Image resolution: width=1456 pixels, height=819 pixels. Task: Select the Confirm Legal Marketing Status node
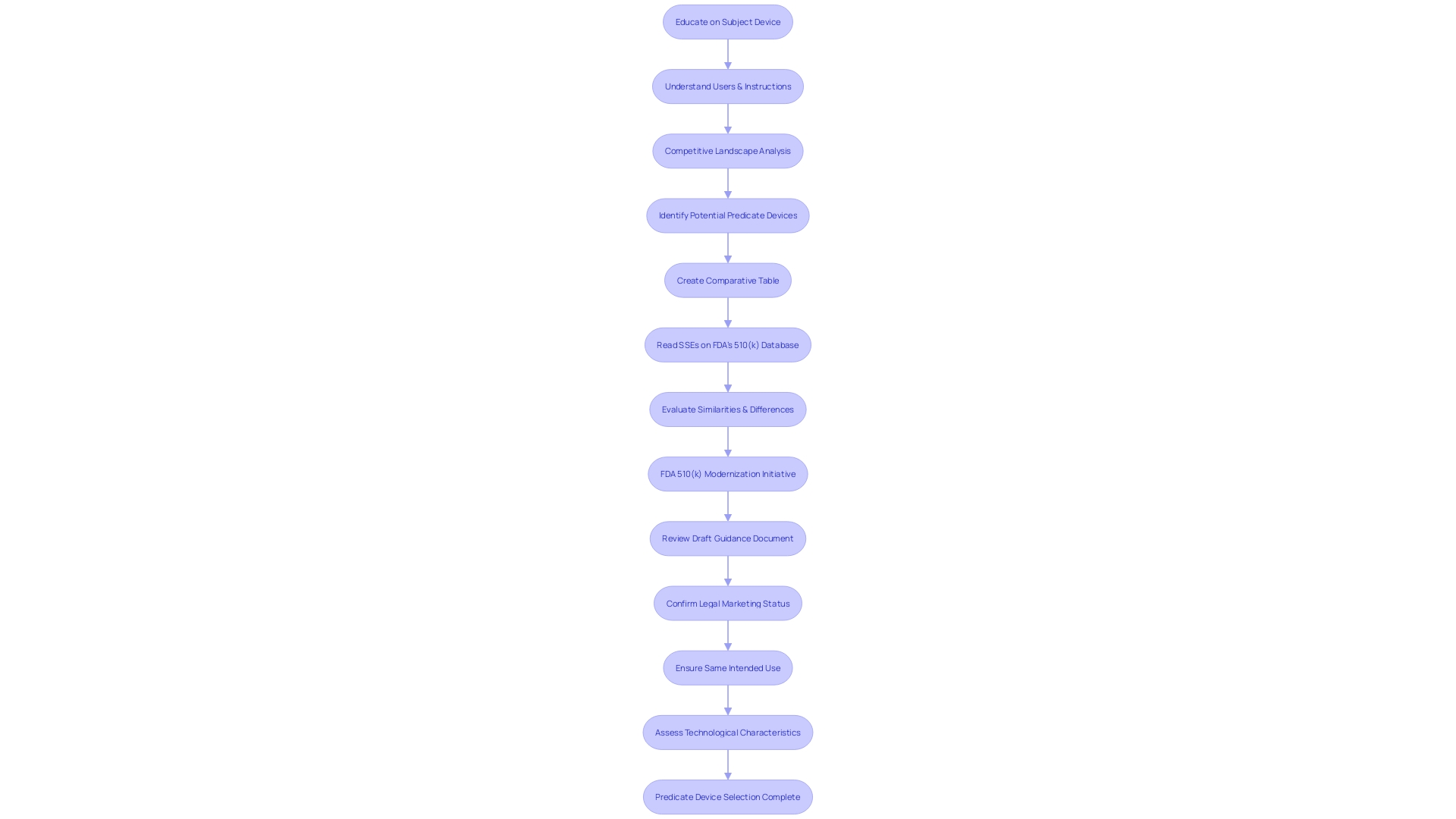tap(727, 602)
